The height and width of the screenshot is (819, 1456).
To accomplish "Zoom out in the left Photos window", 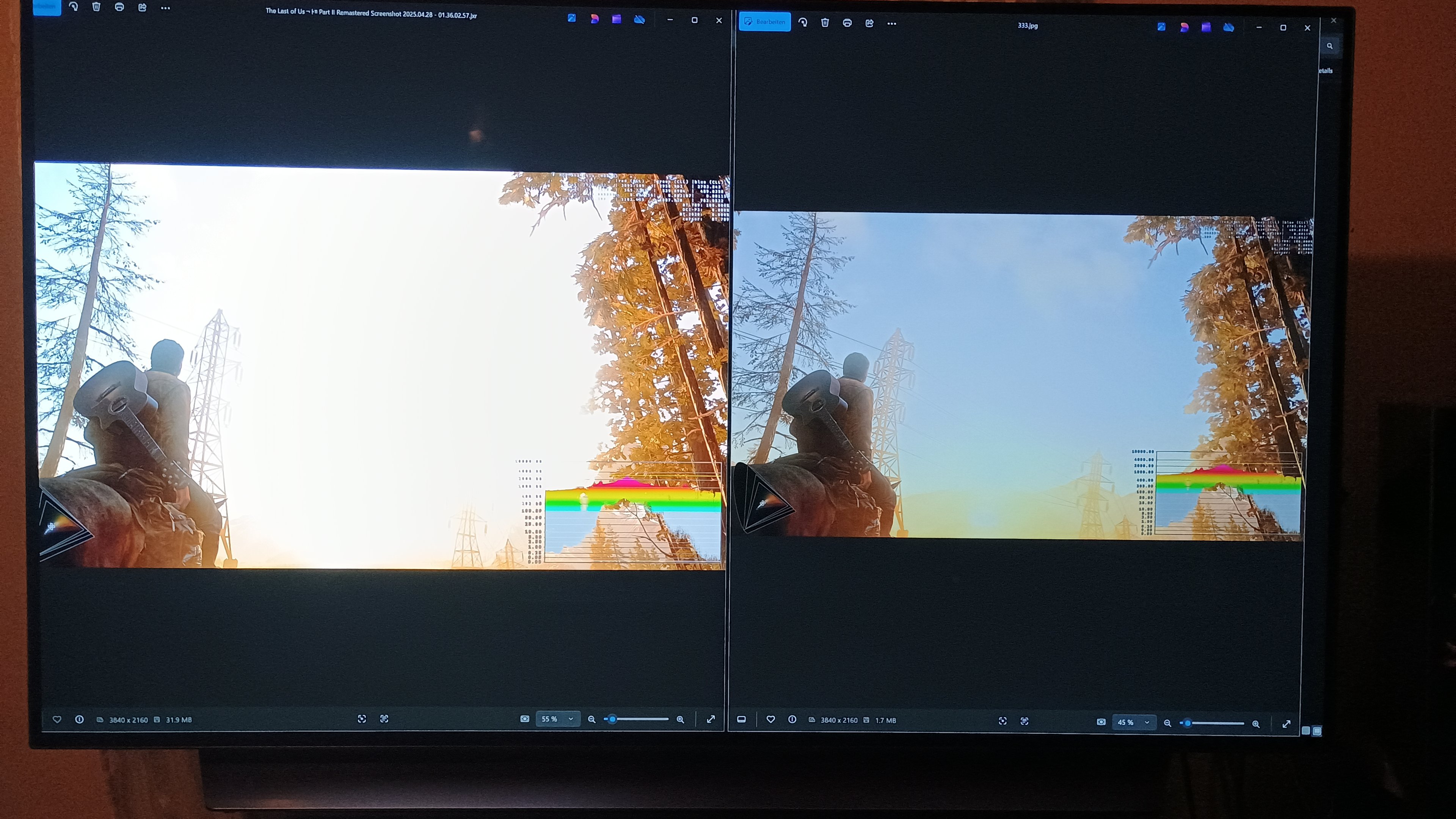I will [592, 720].
